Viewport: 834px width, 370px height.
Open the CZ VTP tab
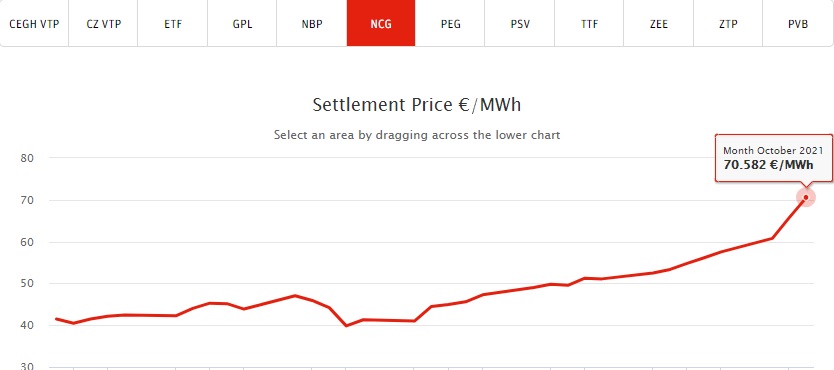103,23
